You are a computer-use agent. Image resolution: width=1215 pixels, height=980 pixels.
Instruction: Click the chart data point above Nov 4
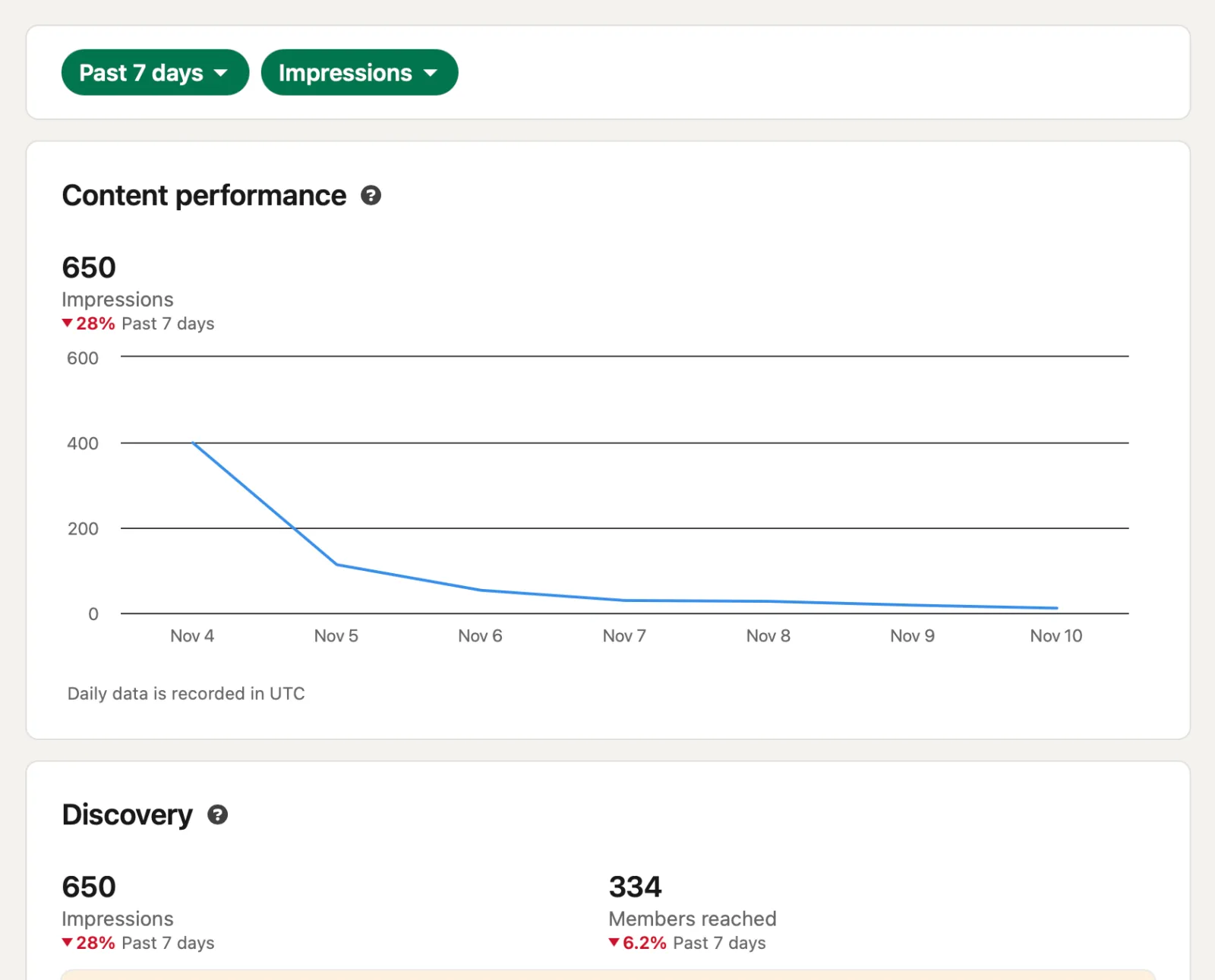pyautogui.click(x=193, y=443)
